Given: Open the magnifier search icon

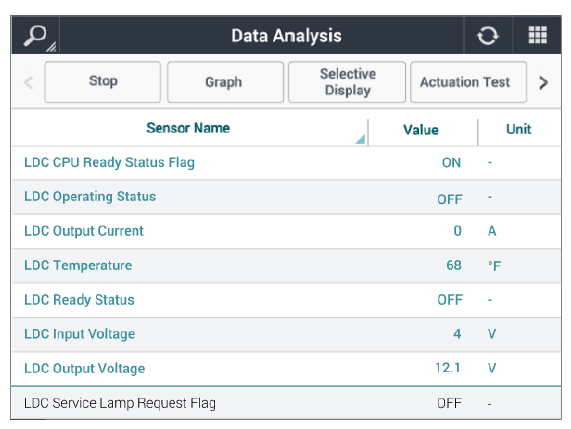Looking at the screenshot, I should 35,35.
